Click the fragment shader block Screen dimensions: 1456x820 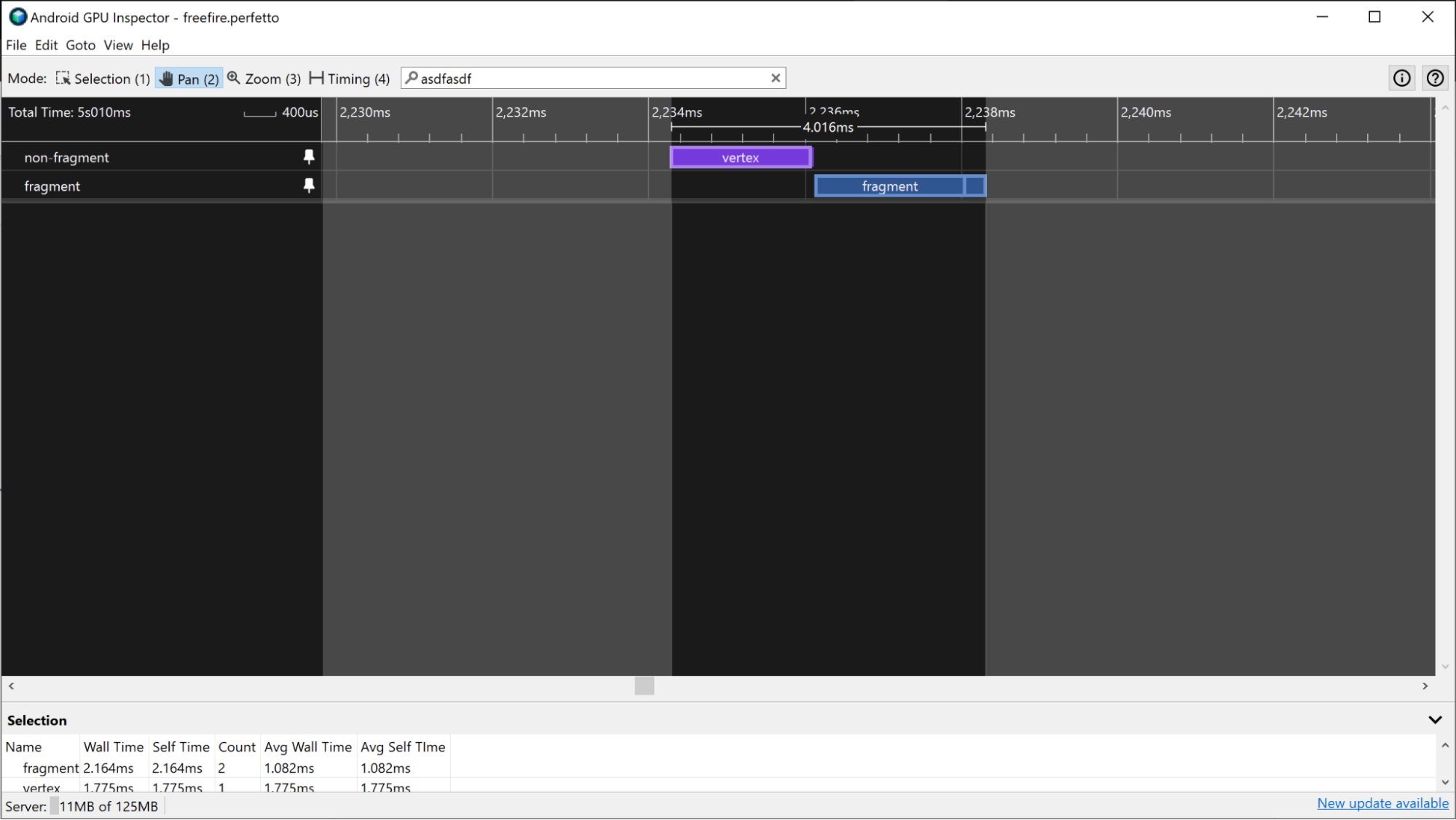coord(889,186)
